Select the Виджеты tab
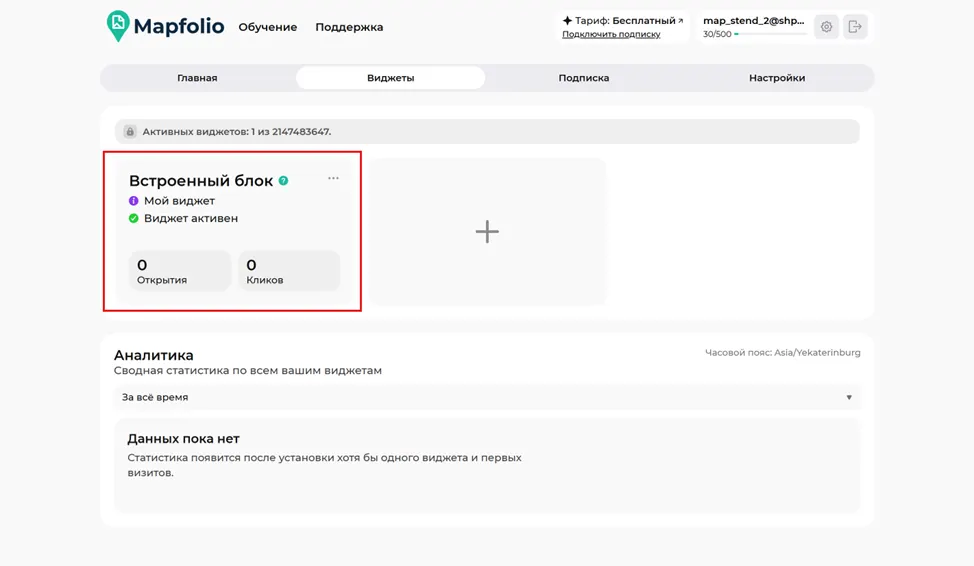Screen dimensions: 974x566 (x=391, y=78)
